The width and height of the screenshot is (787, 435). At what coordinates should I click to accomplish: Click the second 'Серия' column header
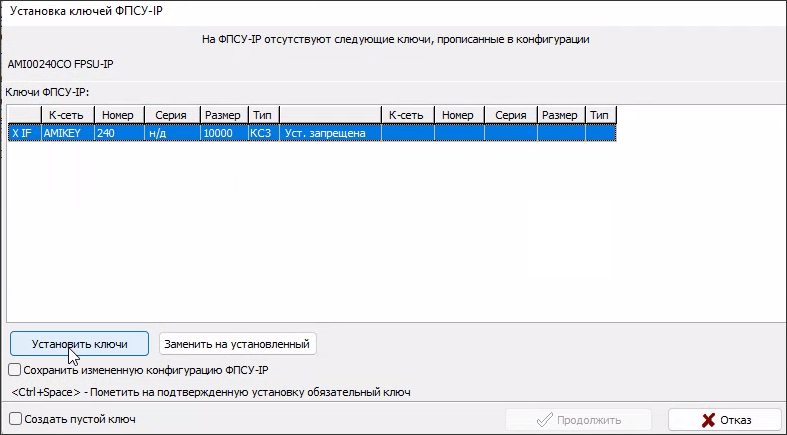510,115
